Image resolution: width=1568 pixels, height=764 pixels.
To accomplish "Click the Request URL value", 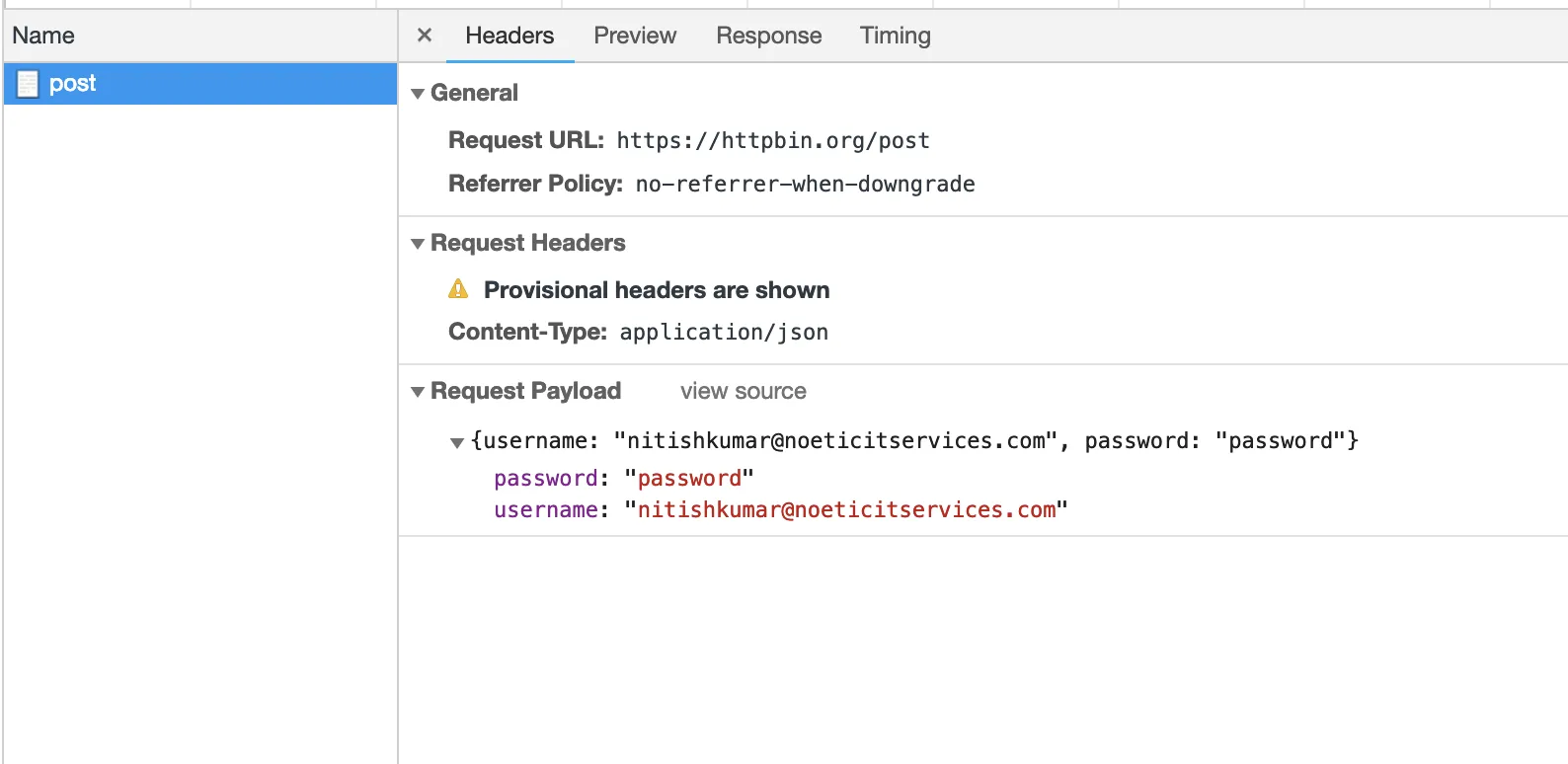I will point(772,141).
